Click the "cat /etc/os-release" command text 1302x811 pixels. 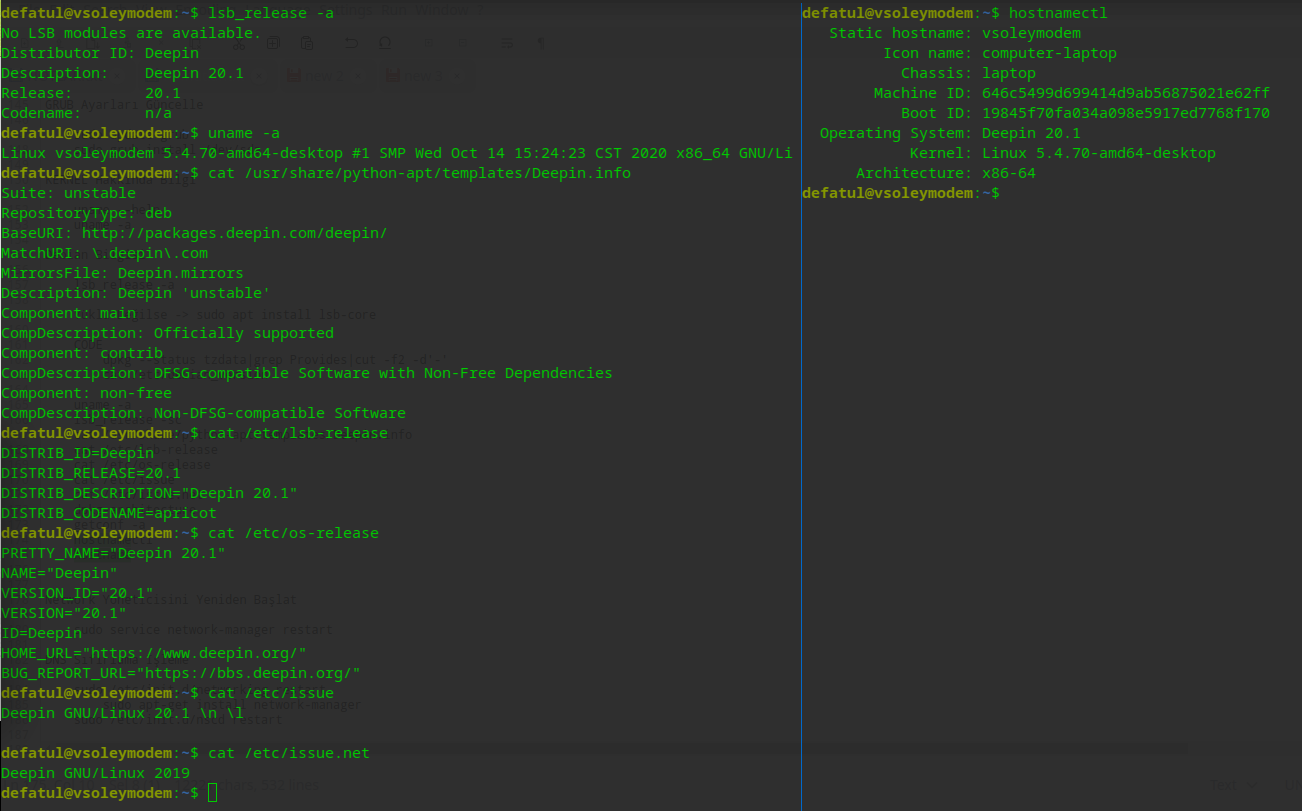tap(293, 533)
